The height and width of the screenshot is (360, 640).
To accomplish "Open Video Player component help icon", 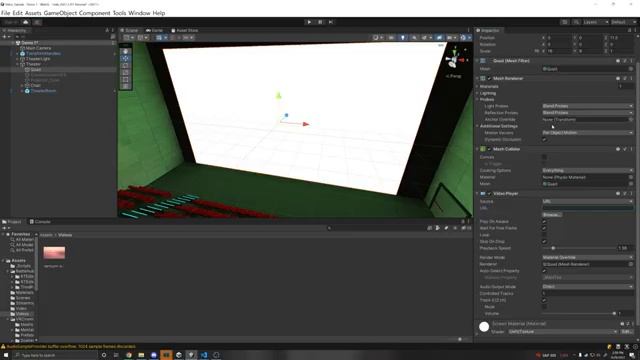I will [x=618, y=193].
